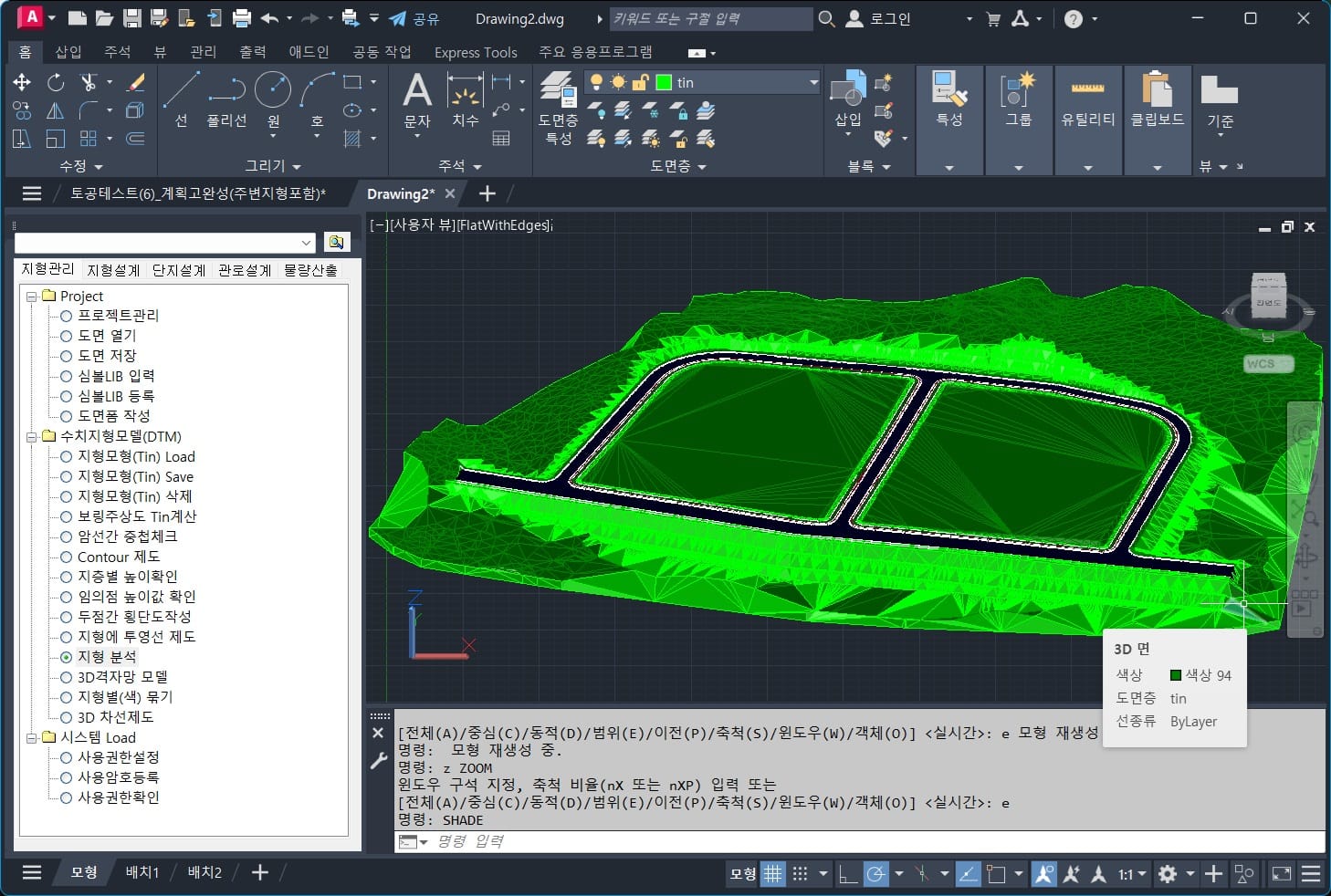The image size is (1331, 896).
Task: Select the 3D격자망 모델 radio item
Action: 113,677
